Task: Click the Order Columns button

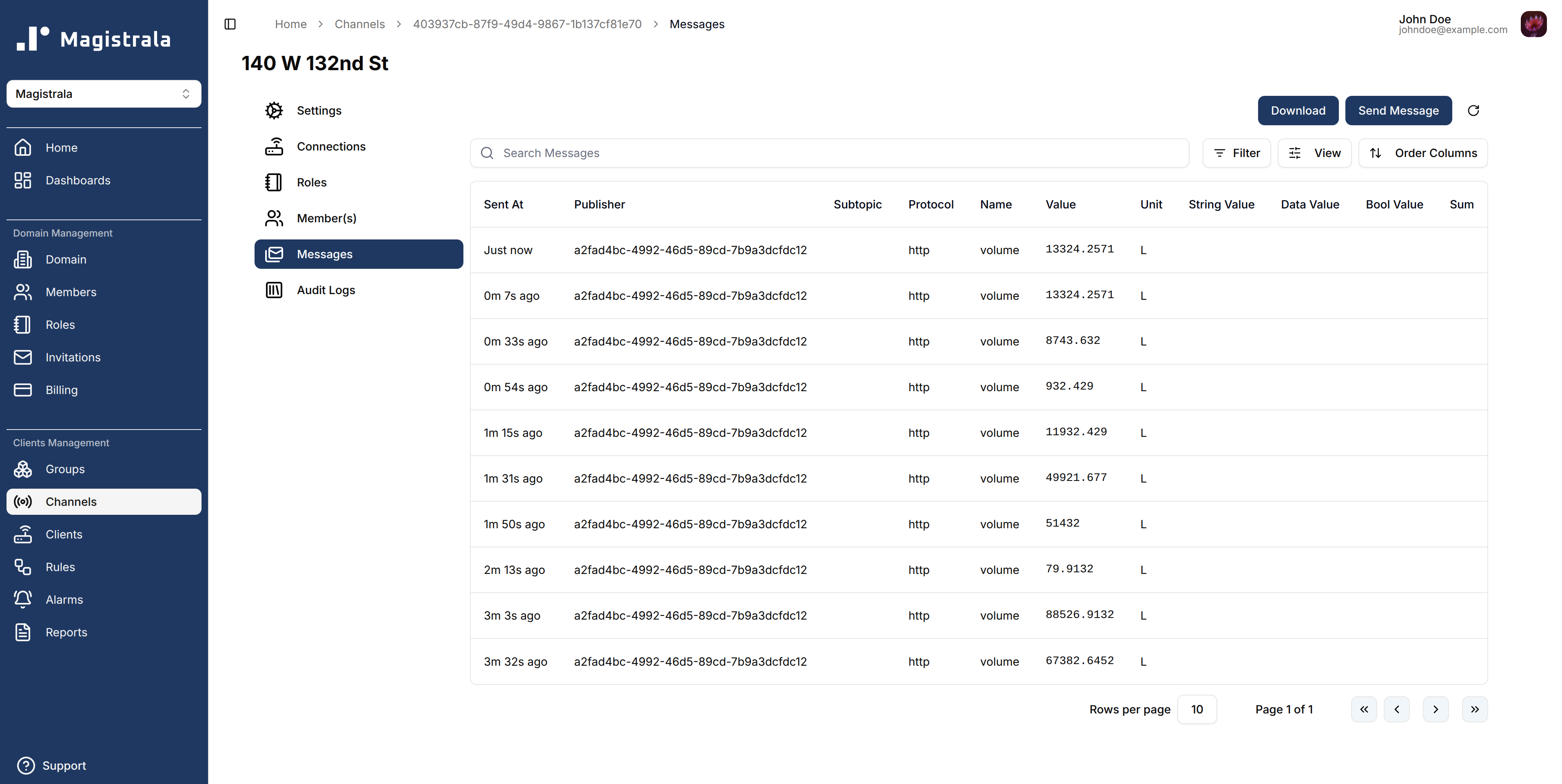Action: pyautogui.click(x=1422, y=153)
